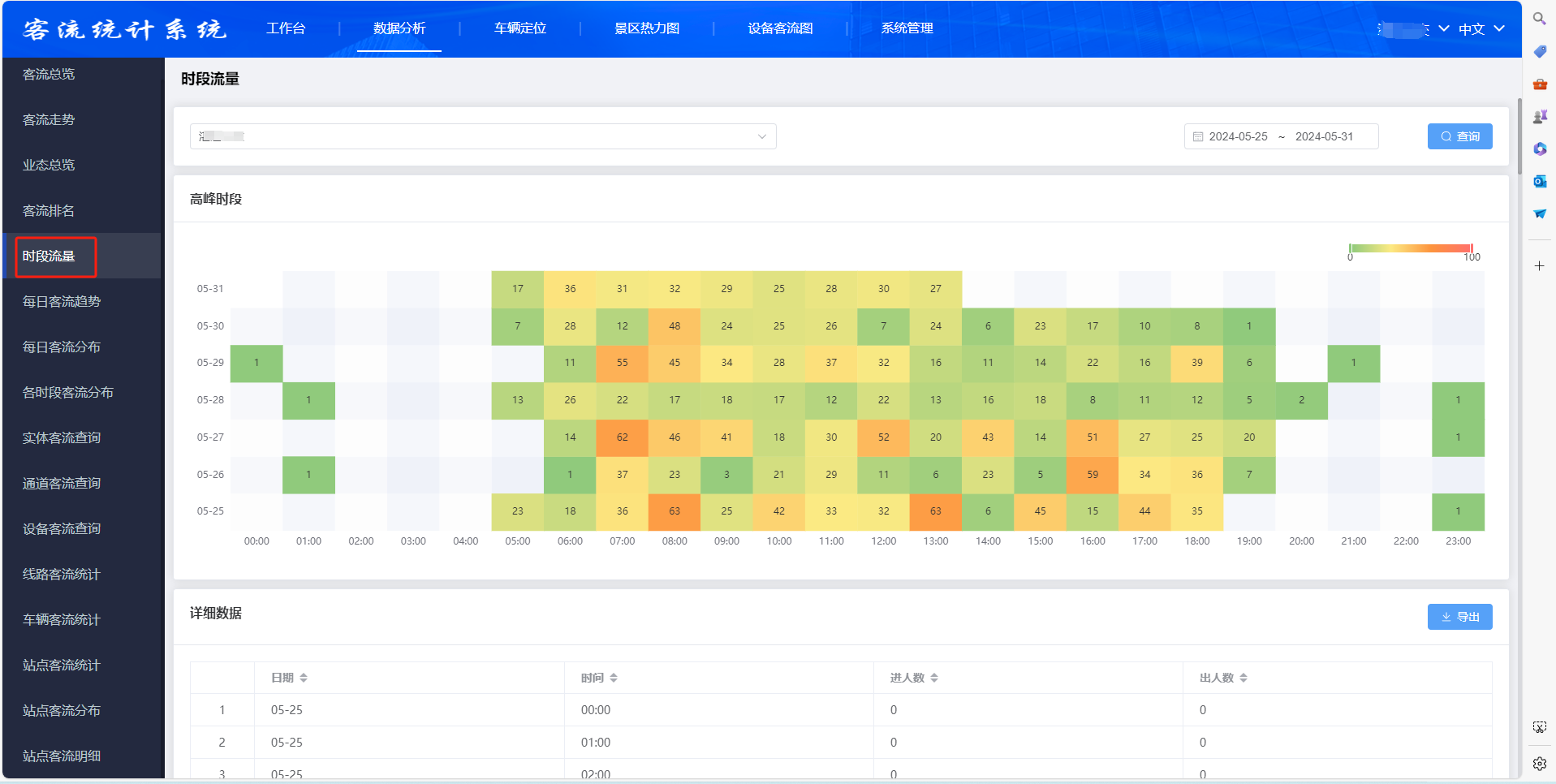Open the red toolbox sidebar icon
1556x784 pixels.
coord(1539,84)
